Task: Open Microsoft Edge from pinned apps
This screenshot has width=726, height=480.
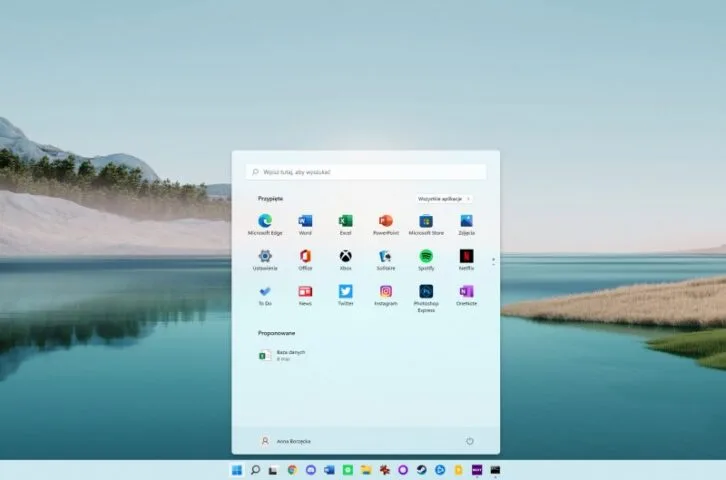Action: point(265,224)
